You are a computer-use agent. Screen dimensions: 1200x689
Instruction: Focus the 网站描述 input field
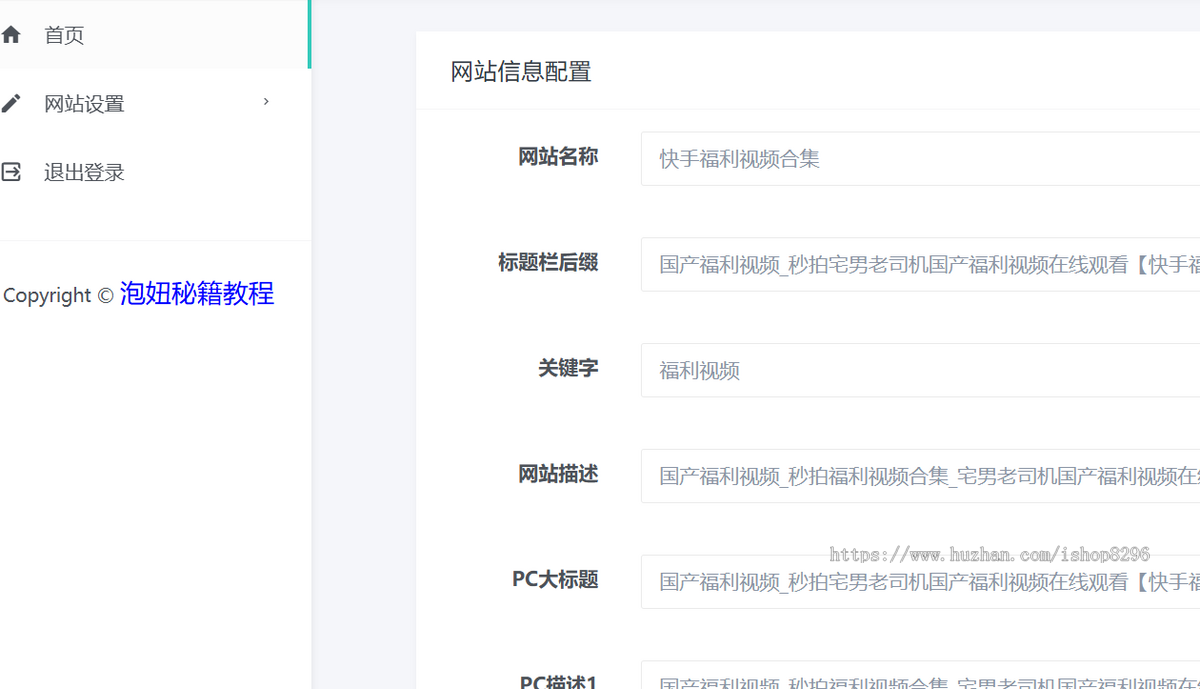pos(920,476)
